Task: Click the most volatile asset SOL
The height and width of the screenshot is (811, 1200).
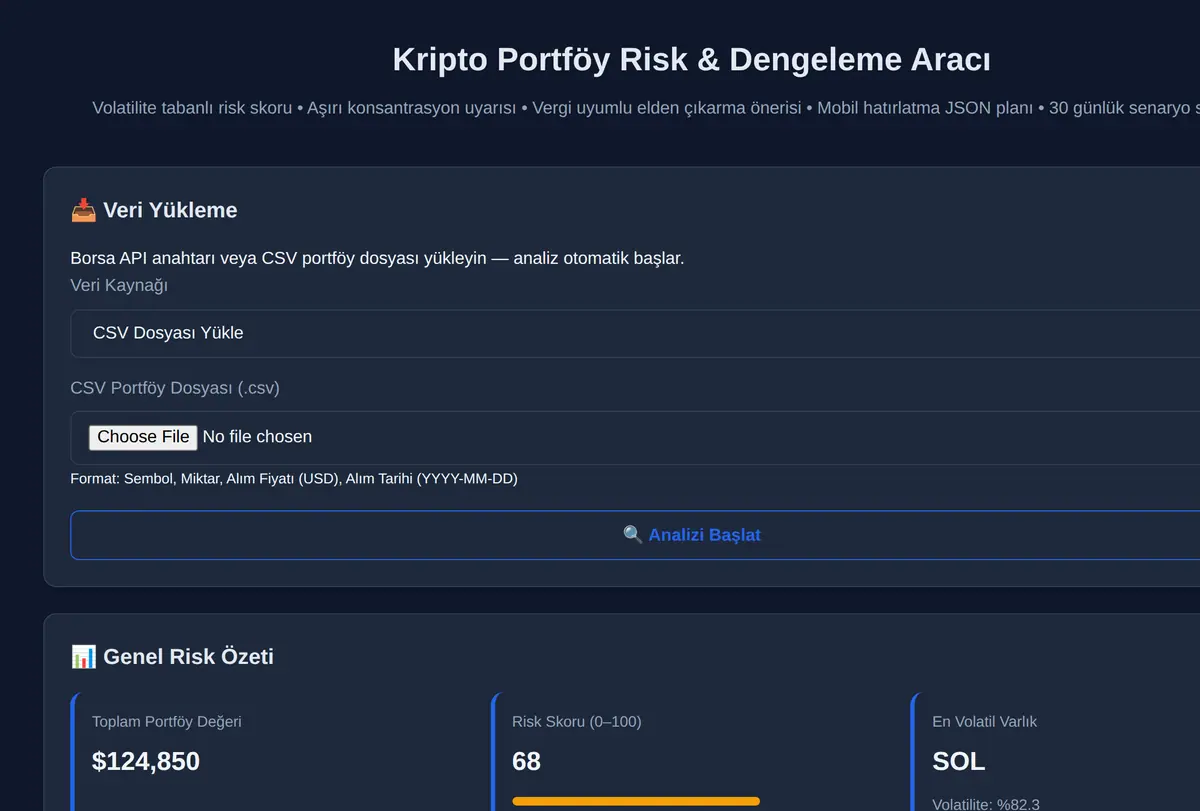Action: pos(959,761)
